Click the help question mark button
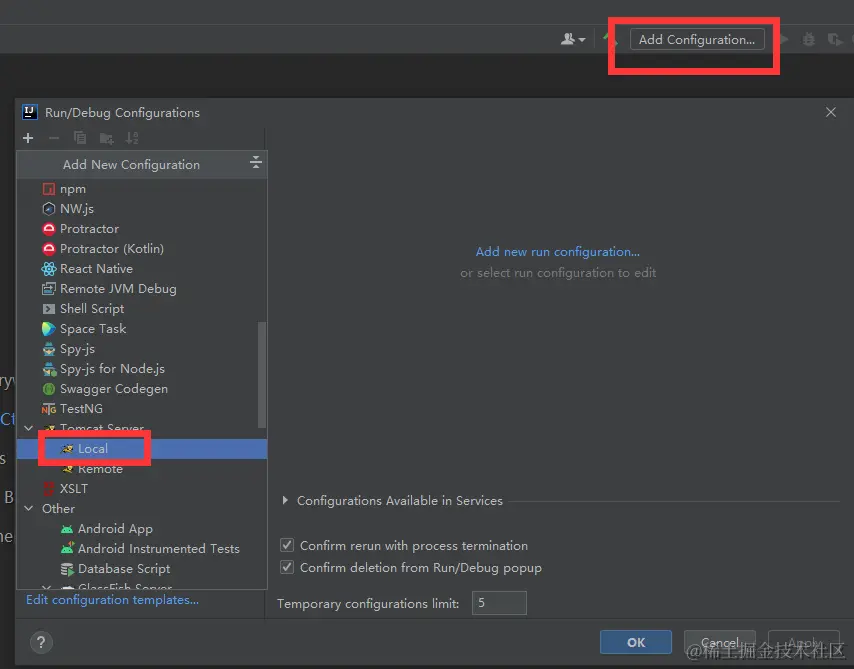The image size is (854, 669). click(x=41, y=642)
